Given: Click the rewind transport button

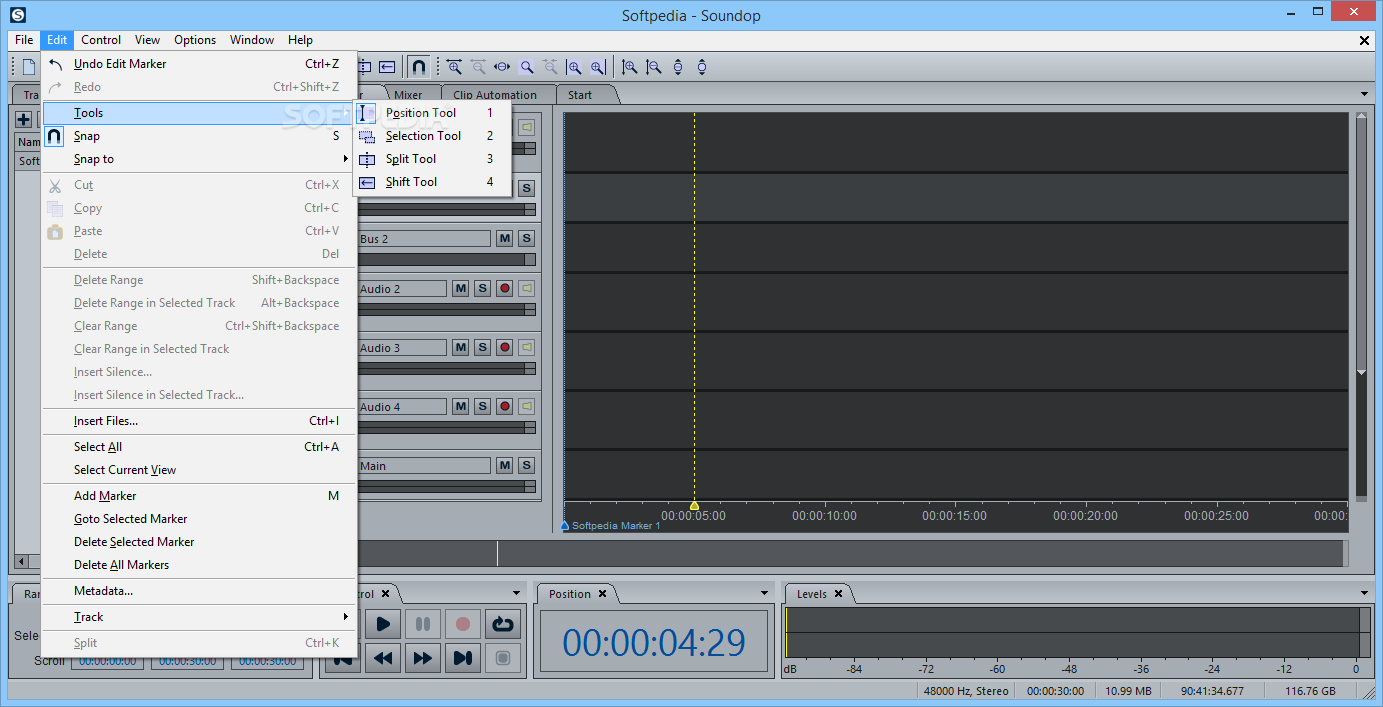Looking at the screenshot, I should pyautogui.click(x=383, y=657).
